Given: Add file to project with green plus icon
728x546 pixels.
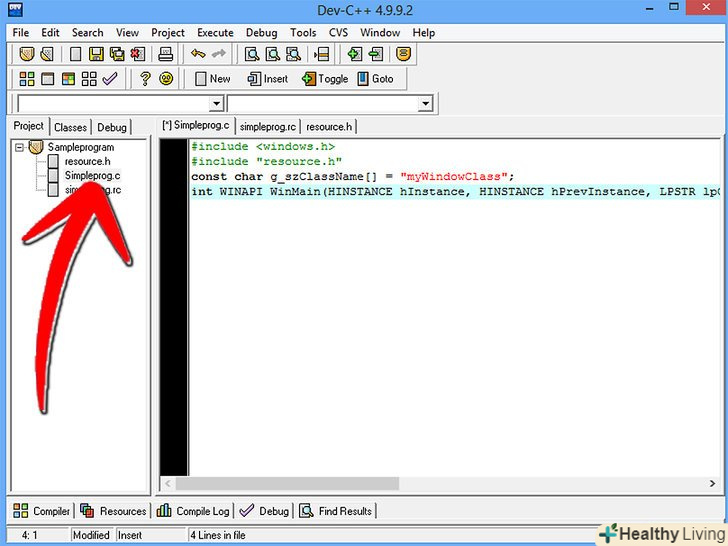Looking at the screenshot, I should click(355, 54).
